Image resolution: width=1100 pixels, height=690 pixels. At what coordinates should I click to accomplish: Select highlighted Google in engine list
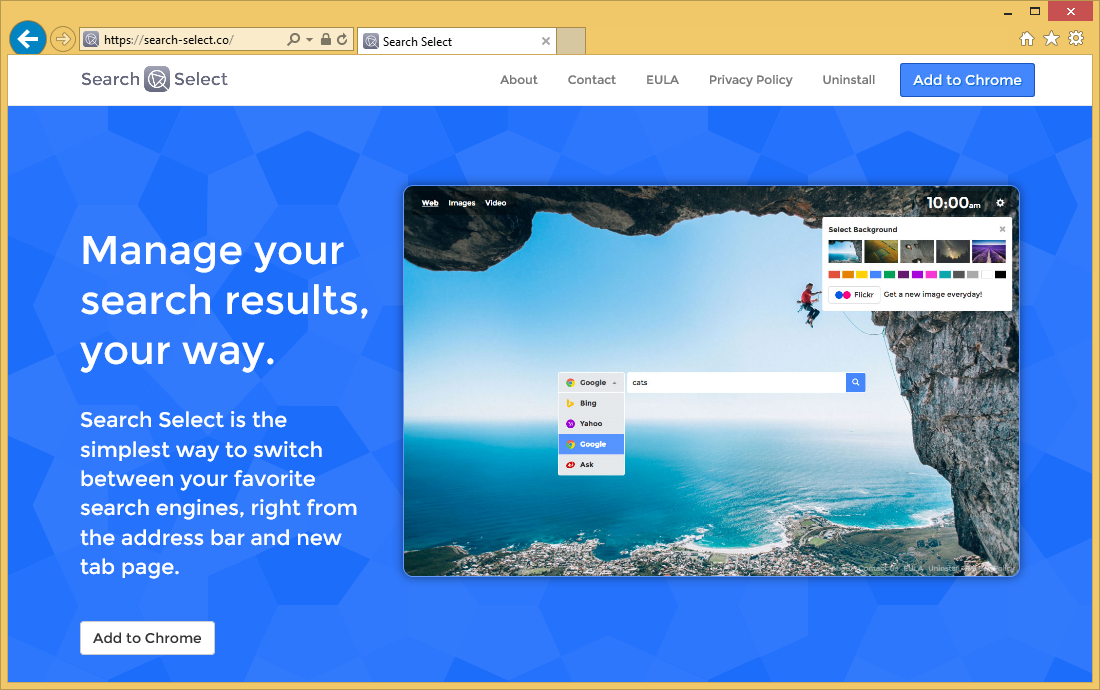click(x=591, y=444)
